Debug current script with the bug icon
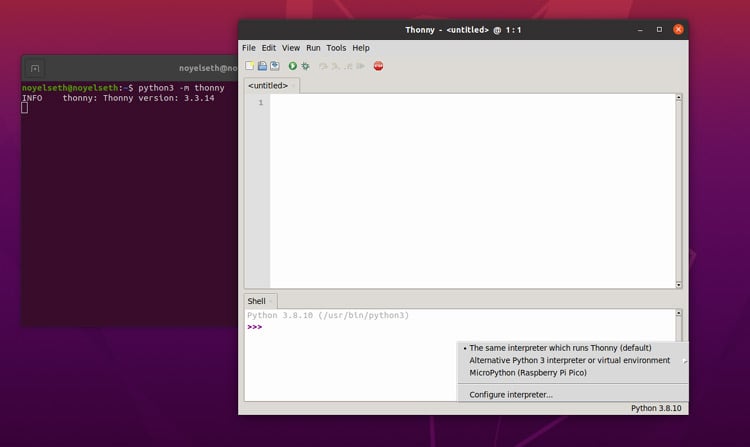750x447 pixels. click(305, 66)
